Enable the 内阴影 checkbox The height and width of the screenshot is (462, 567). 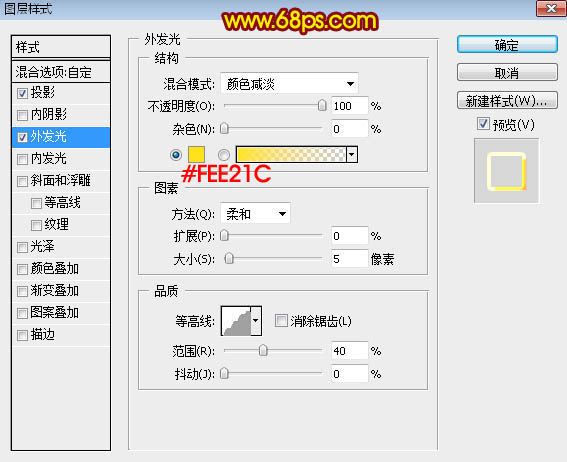22,115
